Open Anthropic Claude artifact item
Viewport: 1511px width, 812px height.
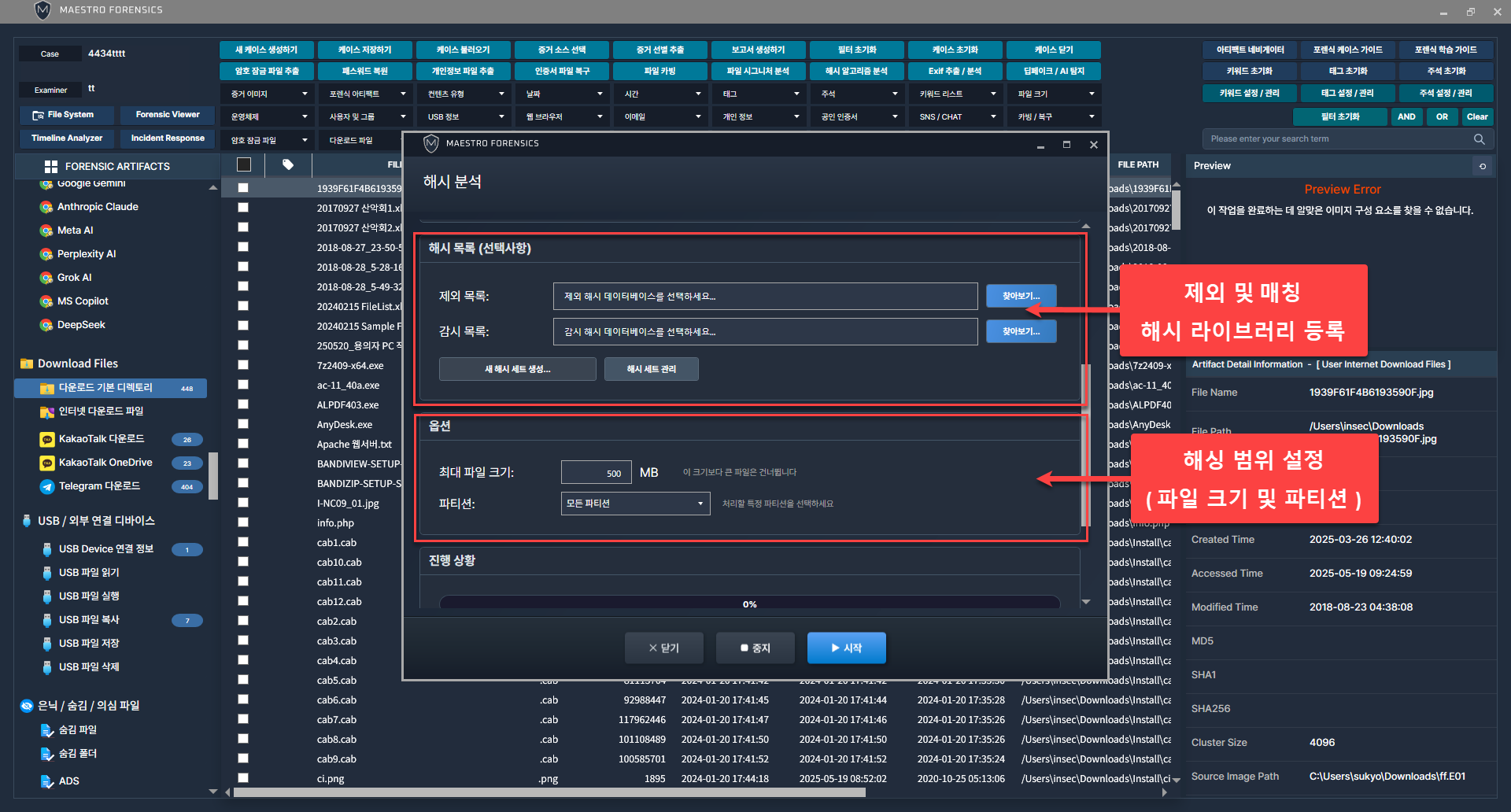click(x=98, y=207)
